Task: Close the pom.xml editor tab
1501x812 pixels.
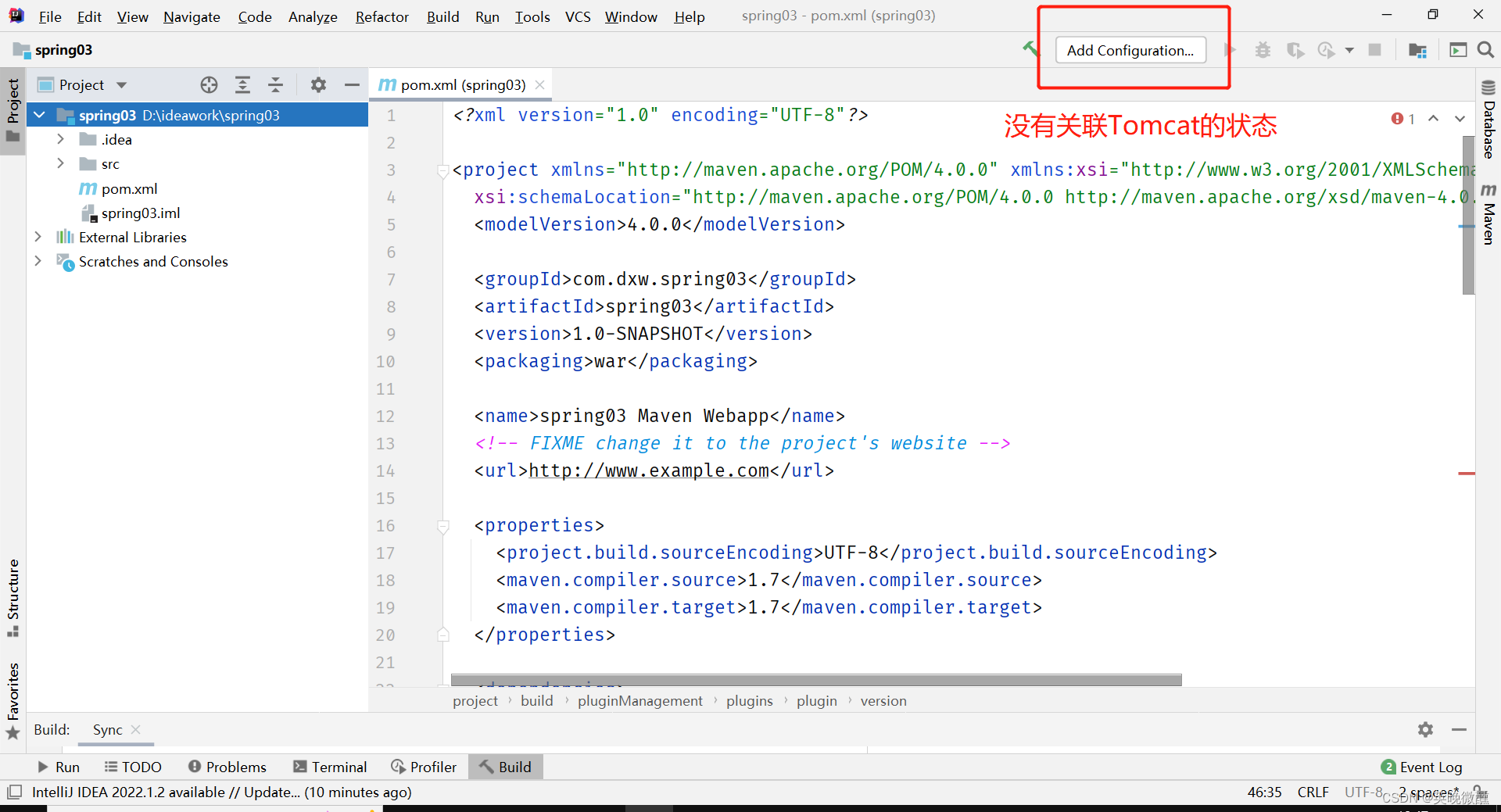Action: [539, 84]
